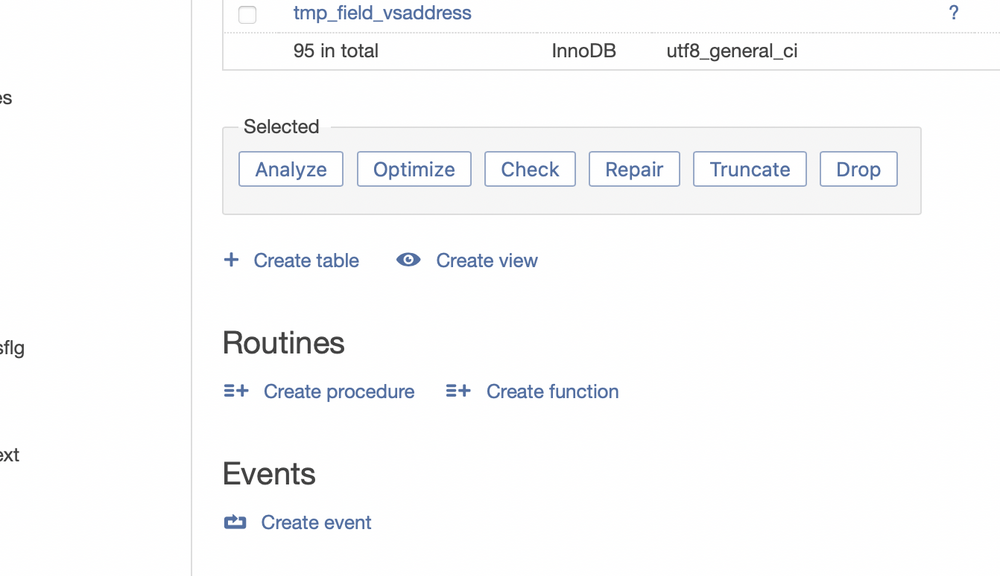Click the eye icon beside Create view

[408, 260]
